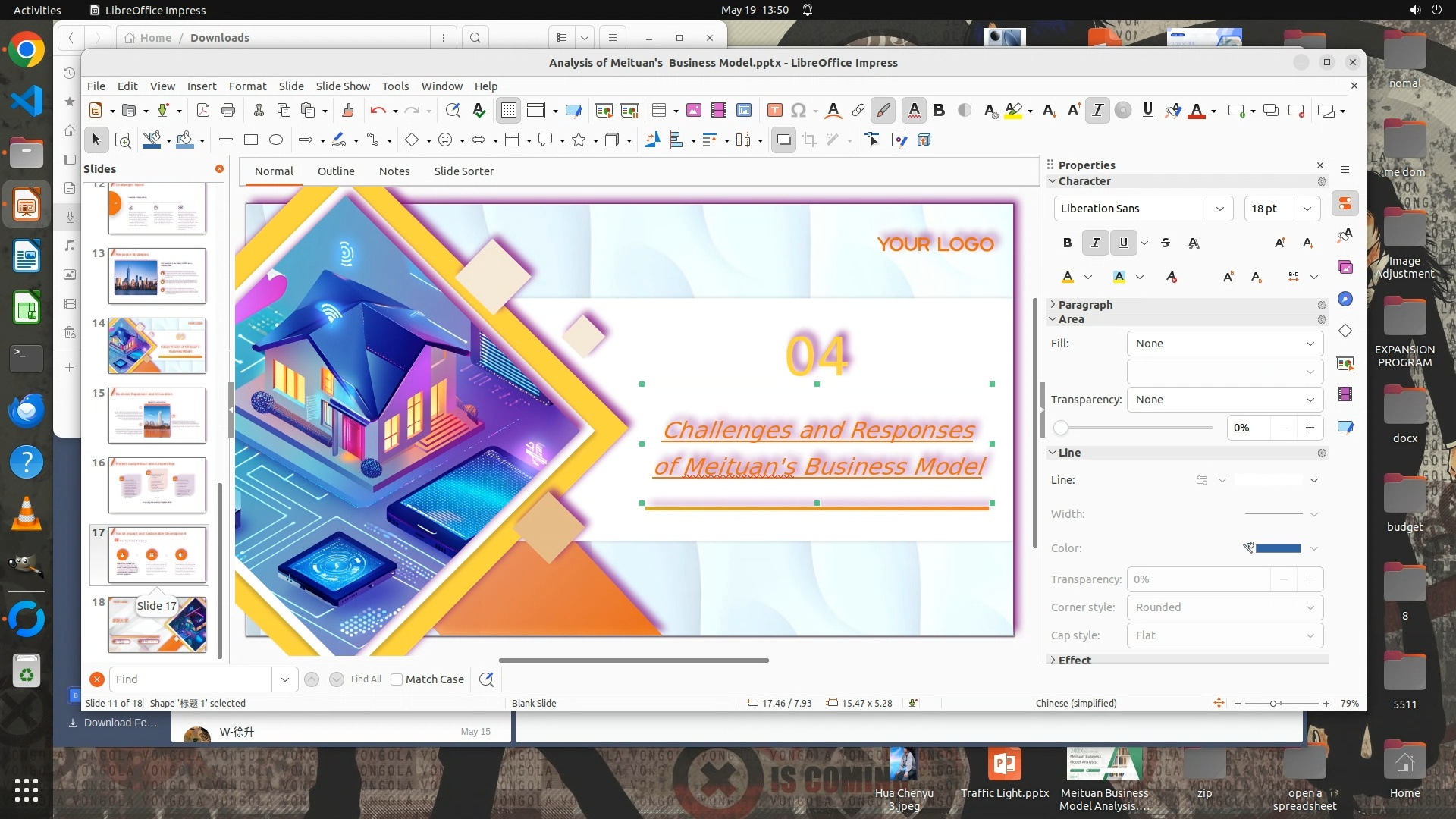The image size is (1456, 819).
Task: Click the Line color blue swatch
Action: pyautogui.click(x=1278, y=548)
